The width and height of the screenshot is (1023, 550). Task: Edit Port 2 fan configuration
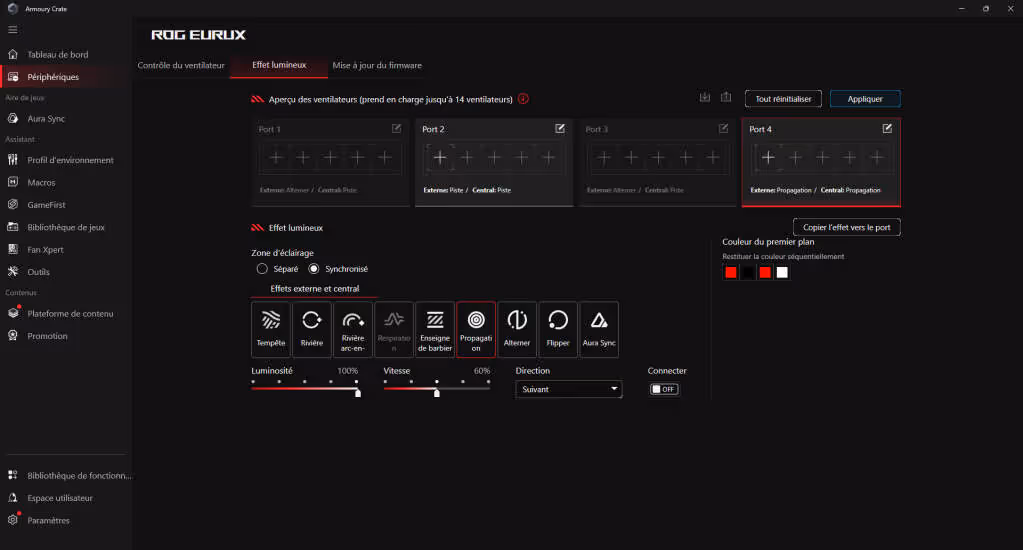pos(560,129)
